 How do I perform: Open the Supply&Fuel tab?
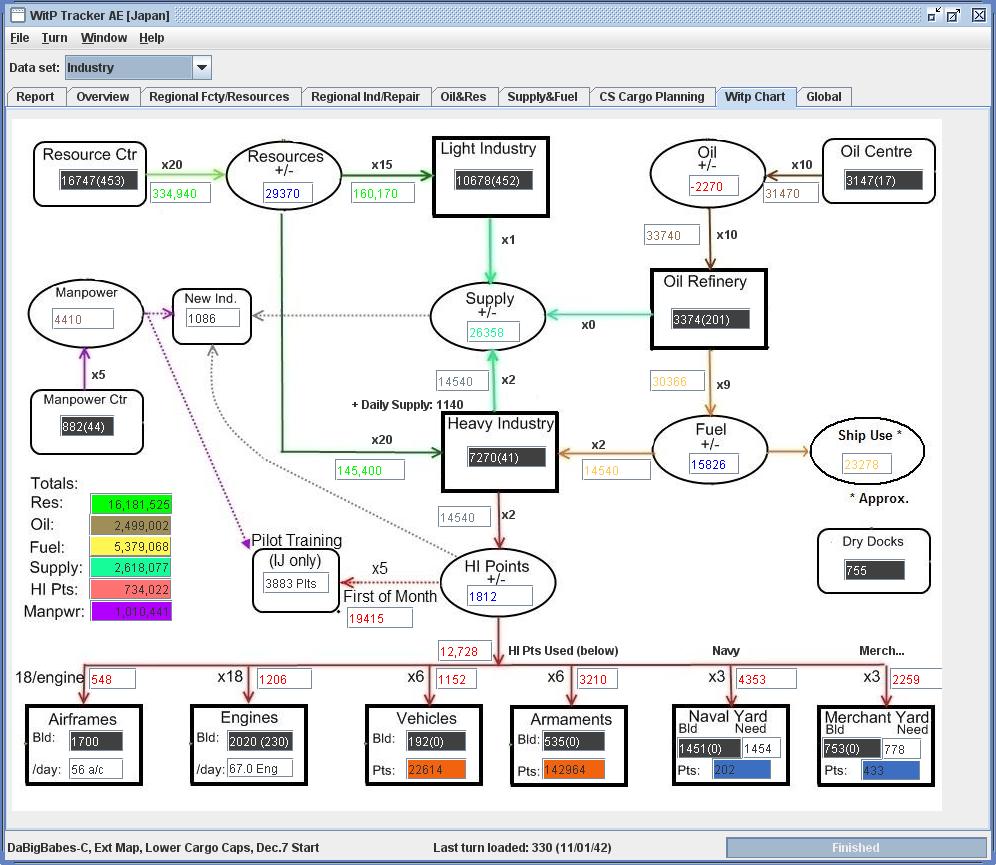pyautogui.click(x=542, y=97)
